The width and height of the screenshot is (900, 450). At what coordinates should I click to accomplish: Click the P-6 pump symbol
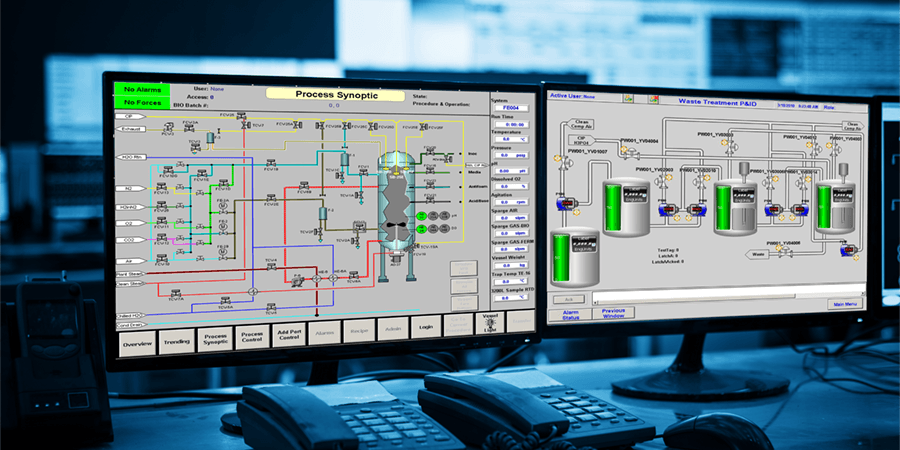click(x=297, y=281)
